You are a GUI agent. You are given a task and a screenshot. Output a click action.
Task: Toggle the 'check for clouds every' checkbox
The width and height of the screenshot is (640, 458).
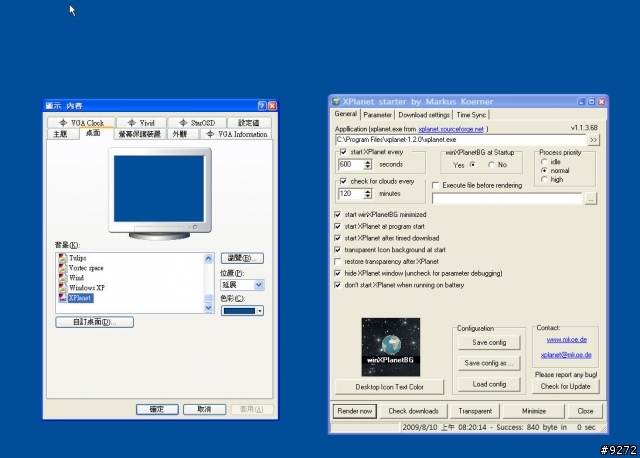pos(343,181)
